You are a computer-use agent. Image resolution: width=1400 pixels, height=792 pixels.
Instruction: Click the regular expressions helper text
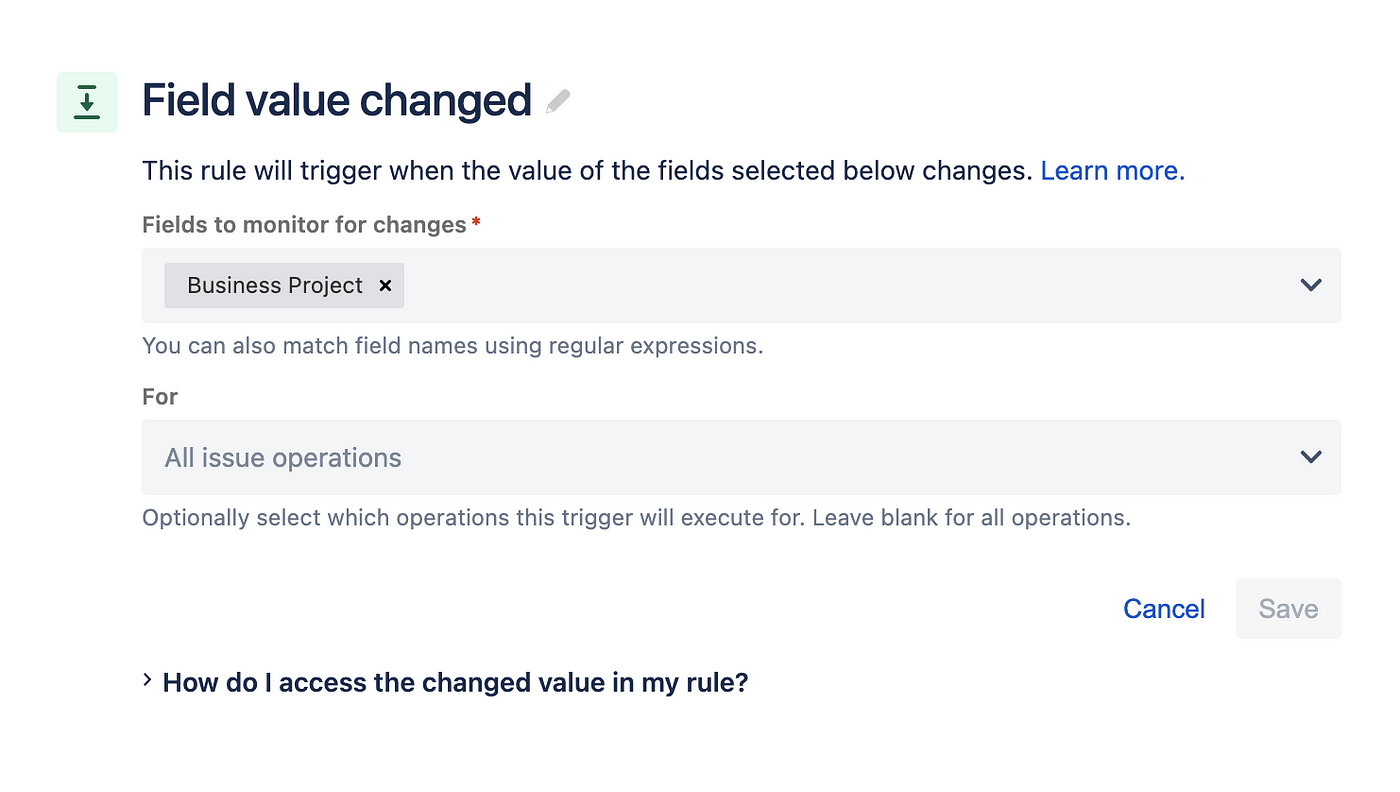pos(453,346)
